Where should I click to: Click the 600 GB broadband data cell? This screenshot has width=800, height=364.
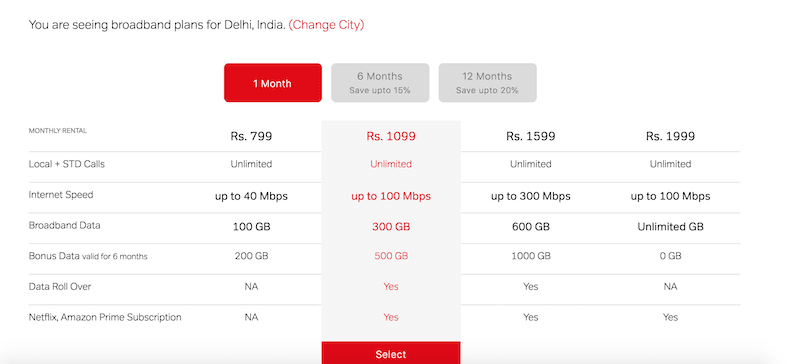tap(531, 227)
